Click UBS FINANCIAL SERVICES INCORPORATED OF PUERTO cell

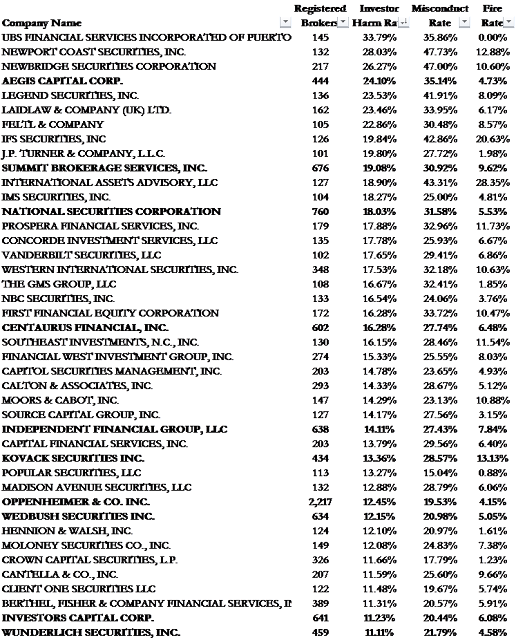click(x=146, y=38)
